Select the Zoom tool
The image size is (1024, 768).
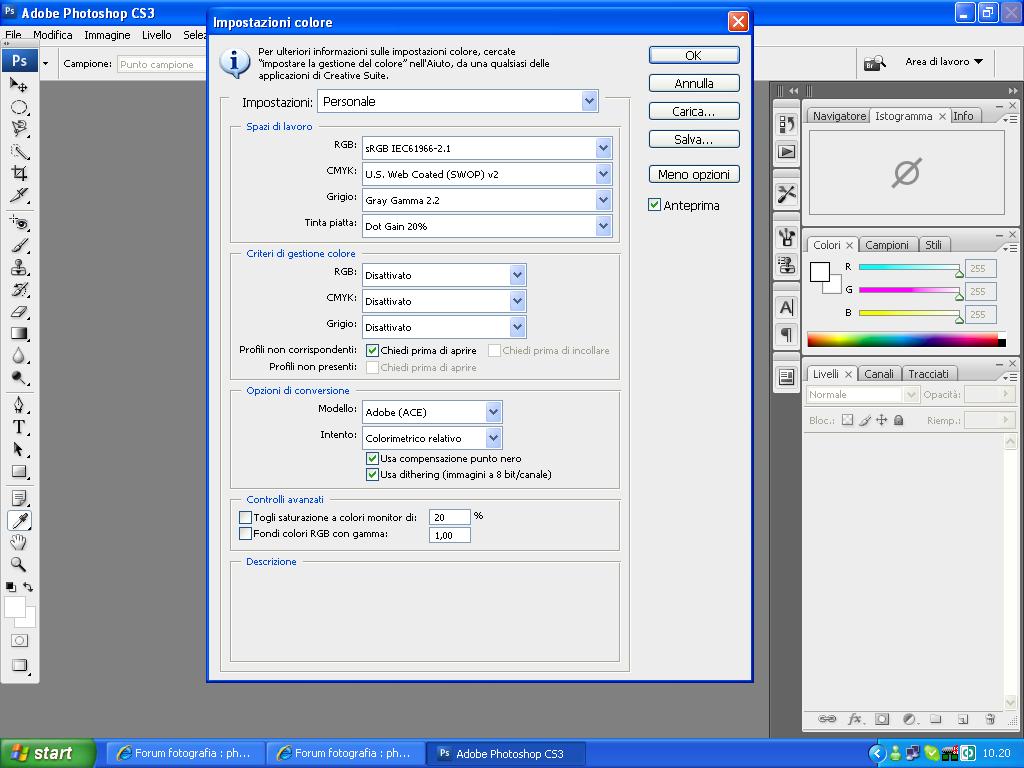click(x=19, y=564)
